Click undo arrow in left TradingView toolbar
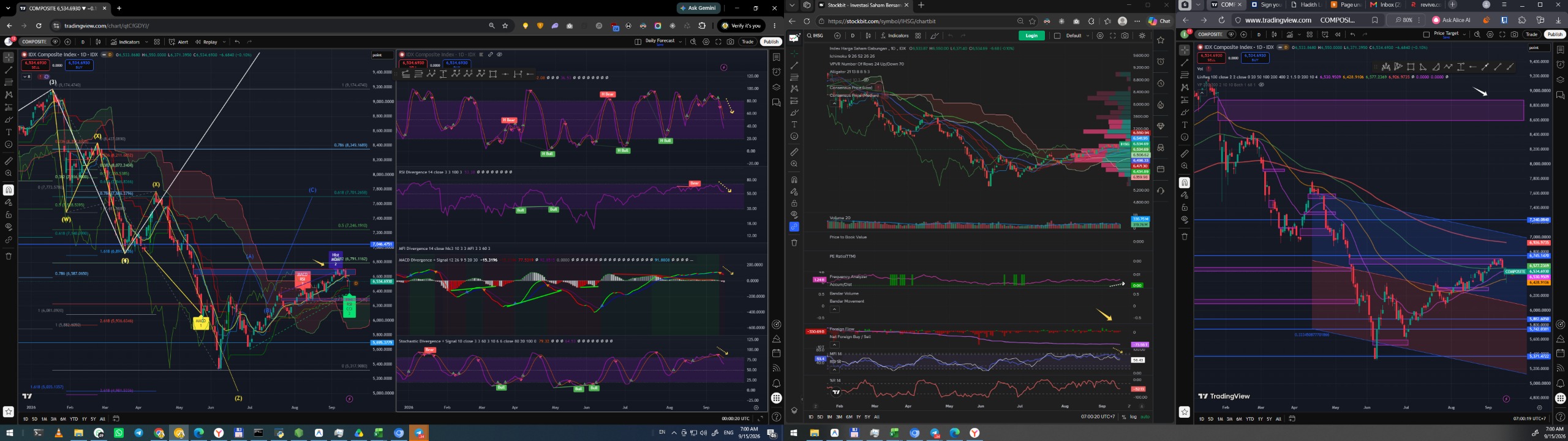 (x=237, y=42)
